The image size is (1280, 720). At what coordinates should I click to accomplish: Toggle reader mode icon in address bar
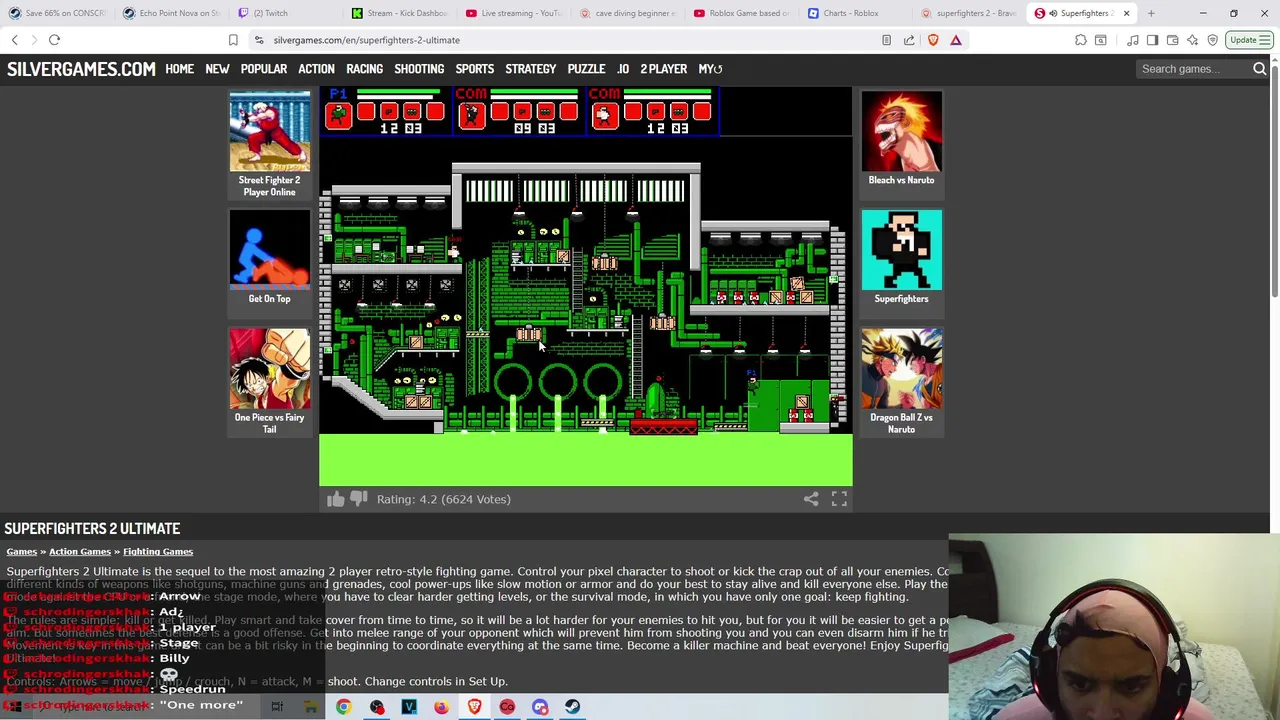click(x=886, y=40)
